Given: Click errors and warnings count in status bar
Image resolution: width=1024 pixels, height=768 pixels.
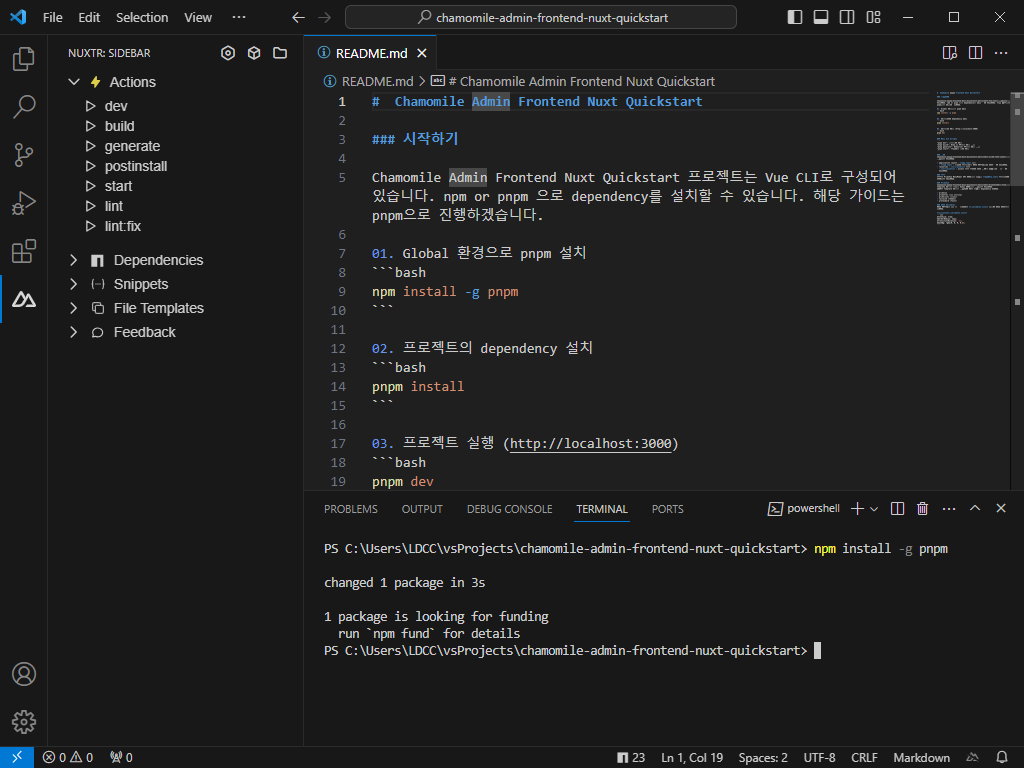Looking at the screenshot, I should 68,758.
